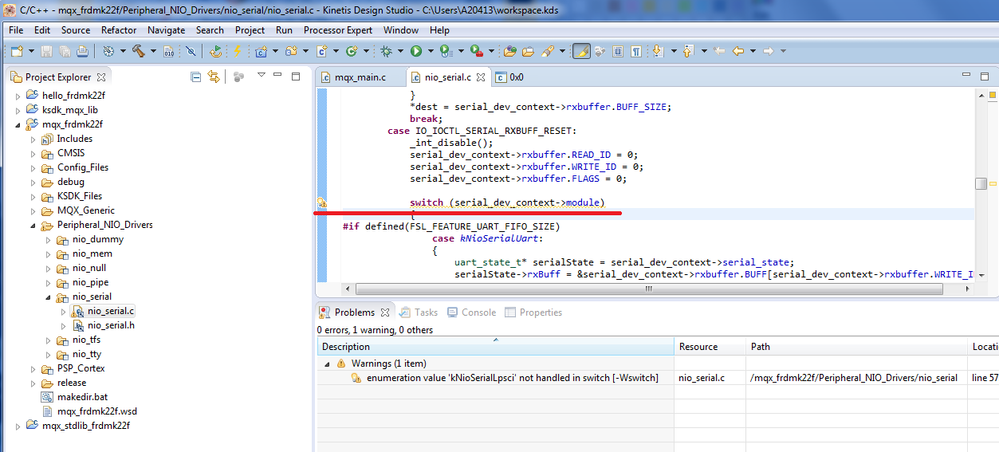Open the Refactor menu
The width and height of the screenshot is (999, 452).
click(119, 30)
